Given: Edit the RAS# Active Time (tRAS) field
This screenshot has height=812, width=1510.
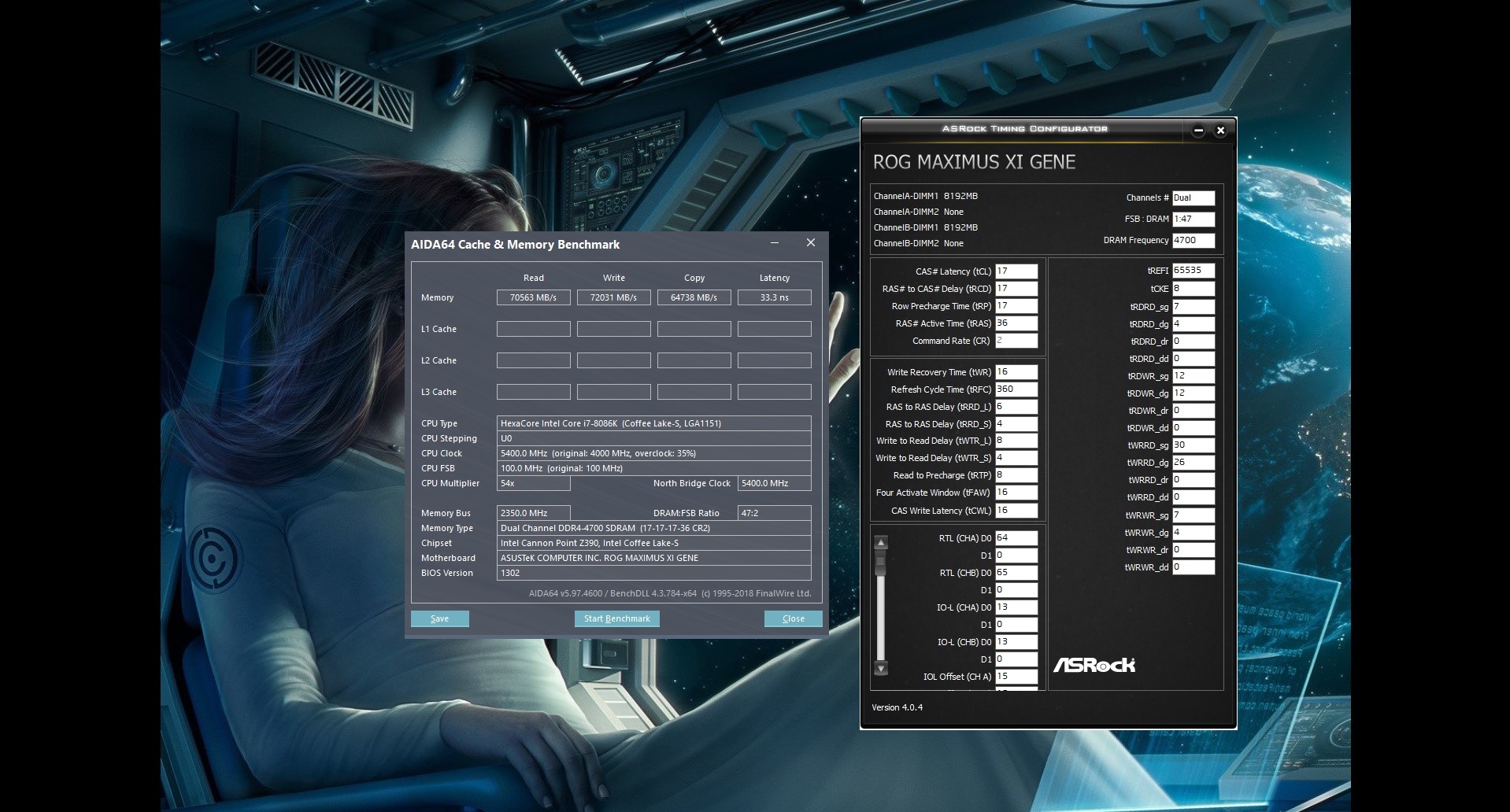Looking at the screenshot, I should pyautogui.click(x=1016, y=323).
